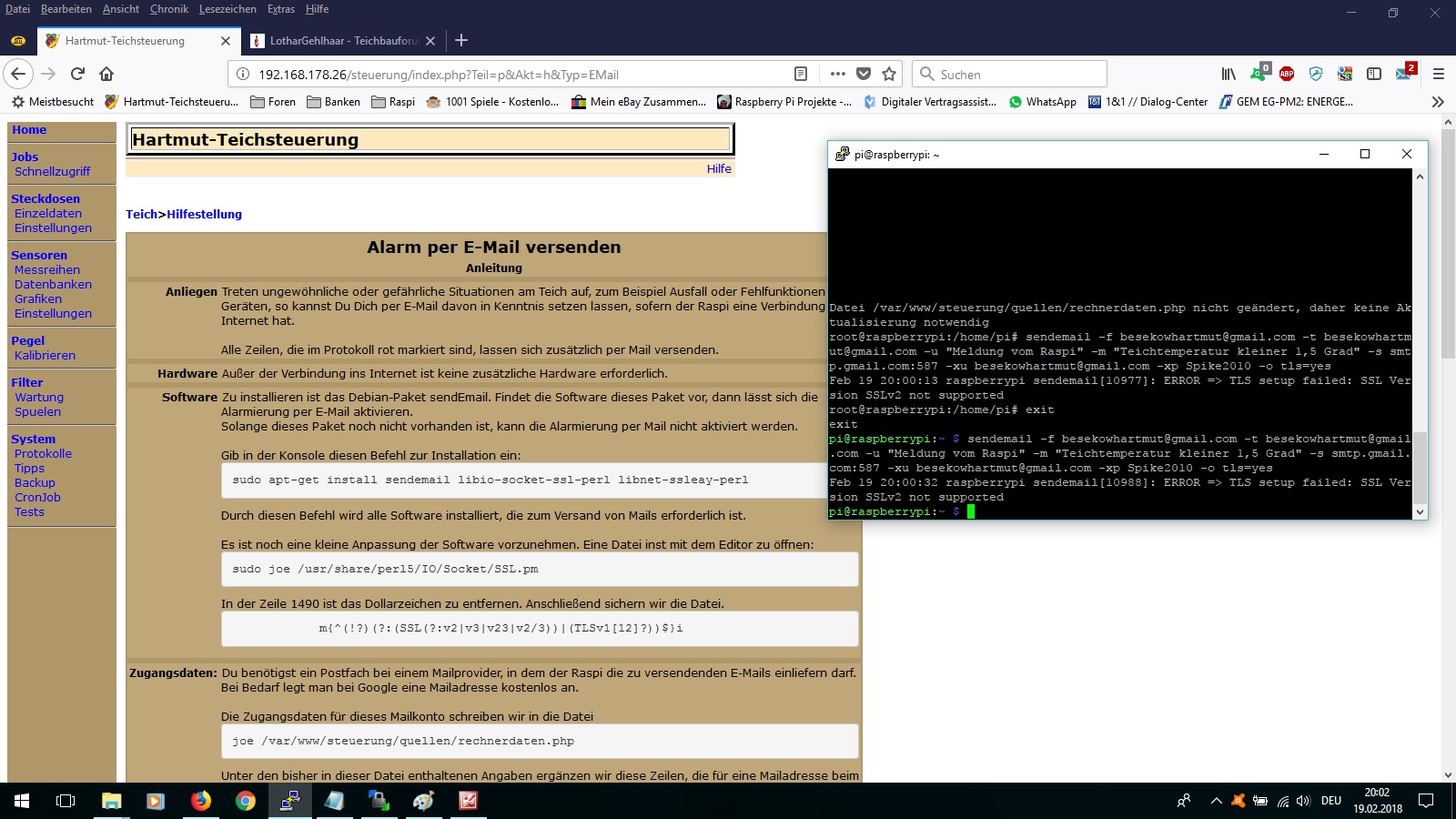Image resolution: width=1456 pixels, height=819 pixels.
Task: Toggle reader view for this page
Action: [x=801, y=74]
